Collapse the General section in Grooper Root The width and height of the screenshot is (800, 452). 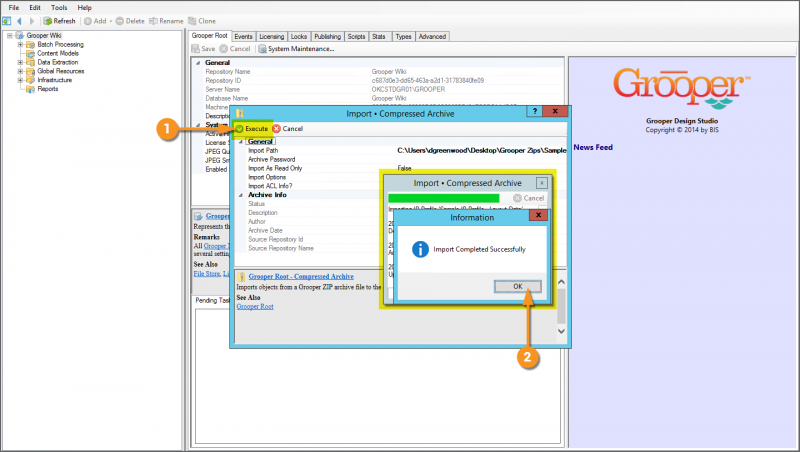[x=198, y=63]
